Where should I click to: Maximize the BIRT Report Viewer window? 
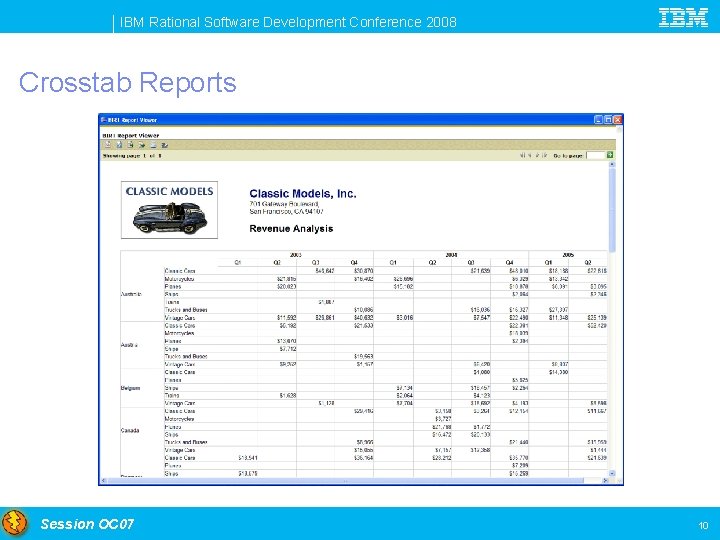point(608,119)
